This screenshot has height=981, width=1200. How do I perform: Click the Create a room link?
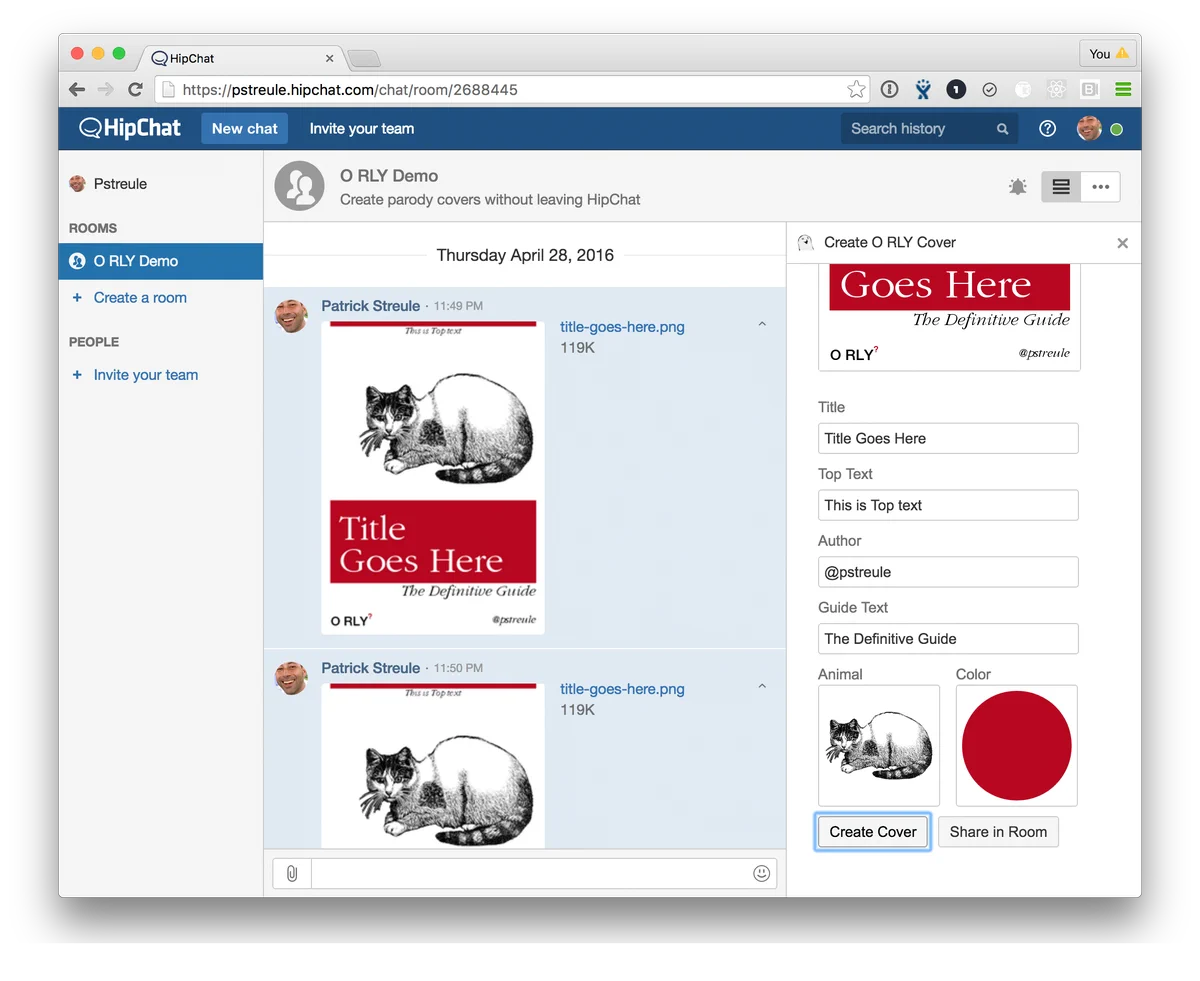140,297
